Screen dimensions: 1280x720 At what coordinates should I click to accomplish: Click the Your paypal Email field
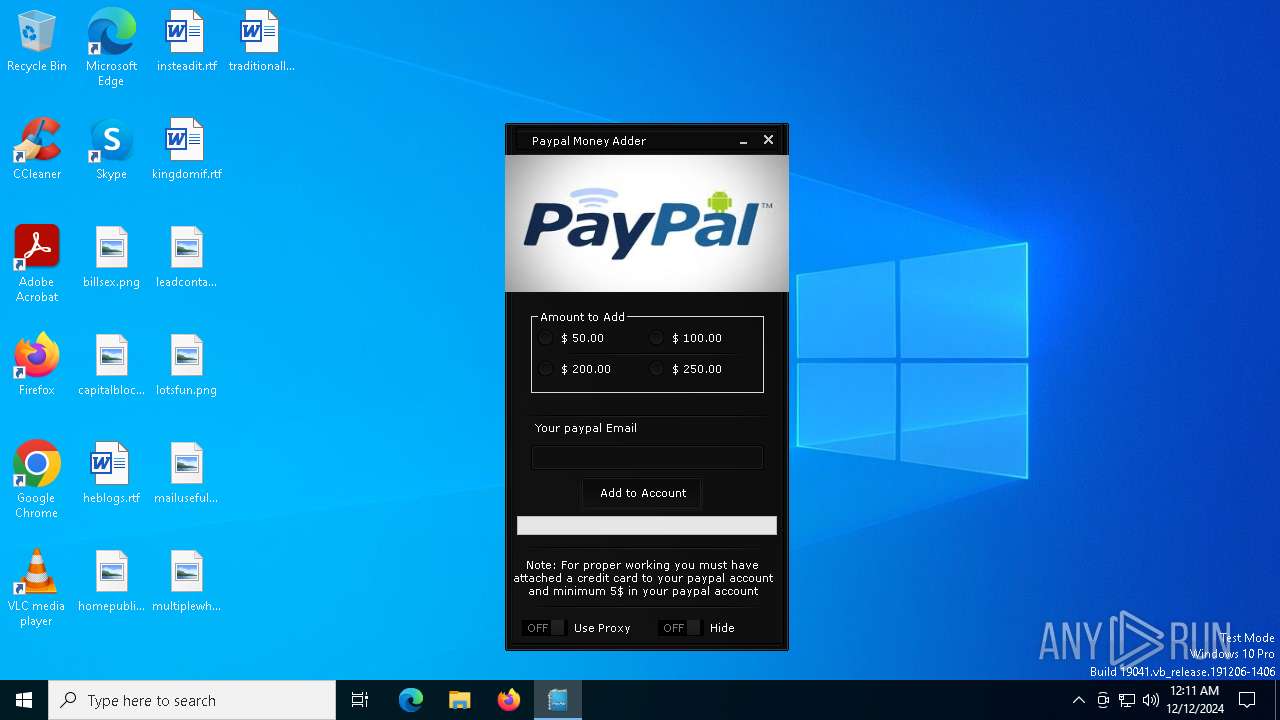[x=647, y=458]
